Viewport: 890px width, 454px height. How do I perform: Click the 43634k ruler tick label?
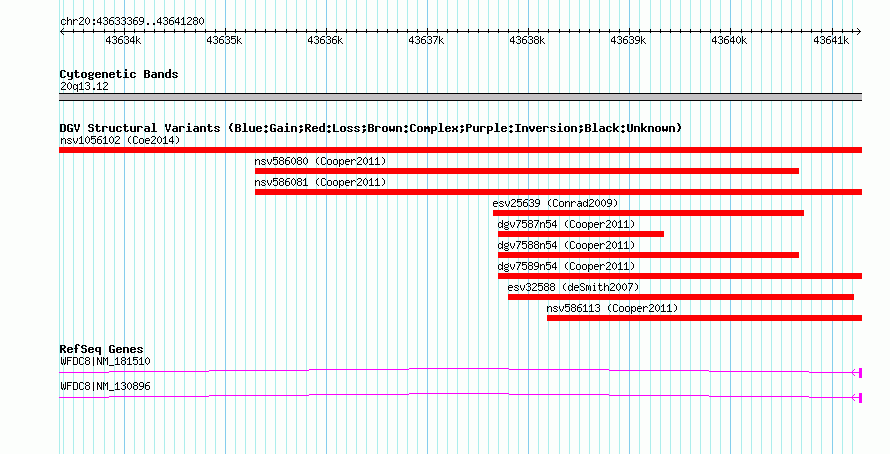point(123,41)
